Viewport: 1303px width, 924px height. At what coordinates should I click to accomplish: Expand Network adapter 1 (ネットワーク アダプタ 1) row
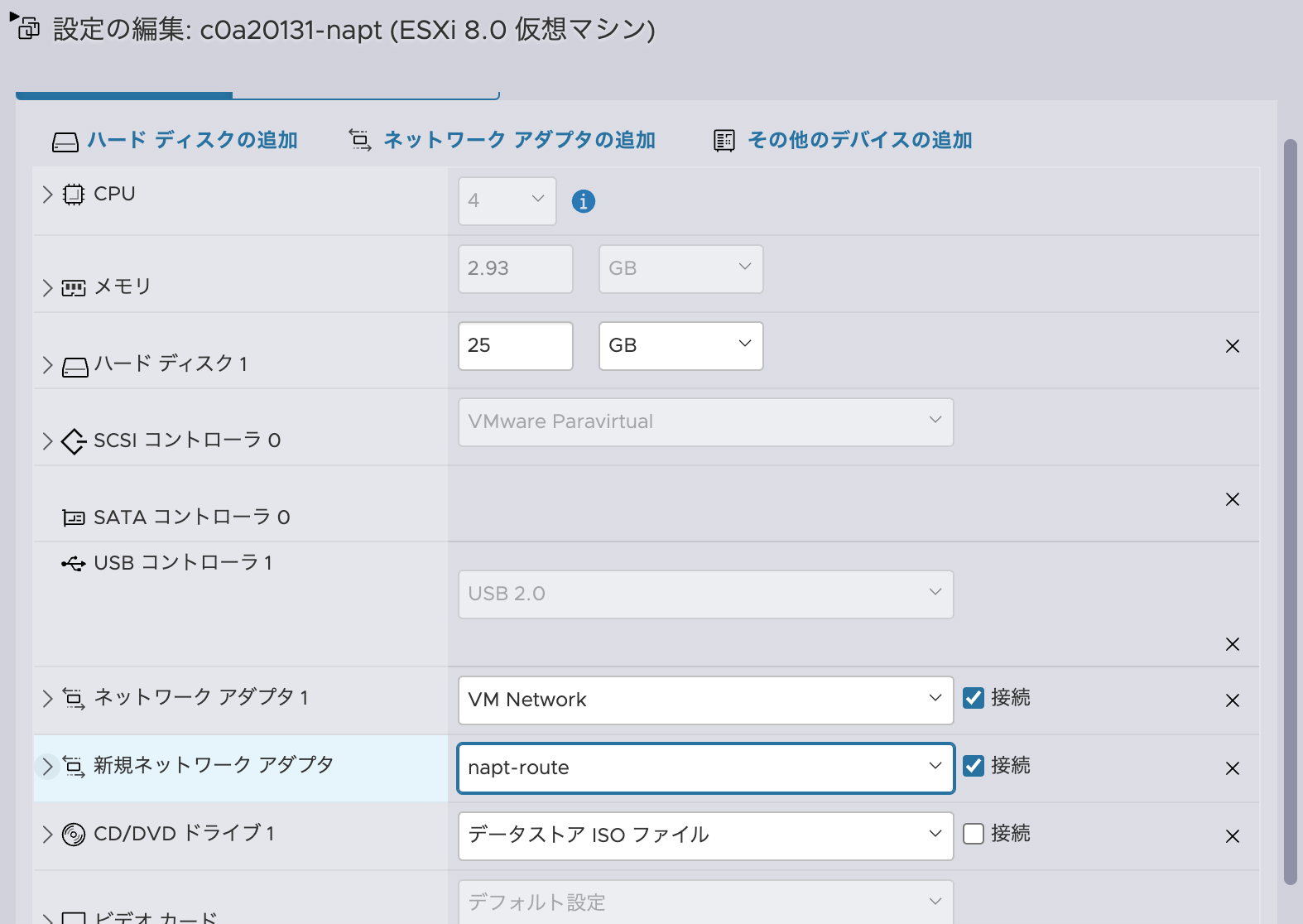47,698
